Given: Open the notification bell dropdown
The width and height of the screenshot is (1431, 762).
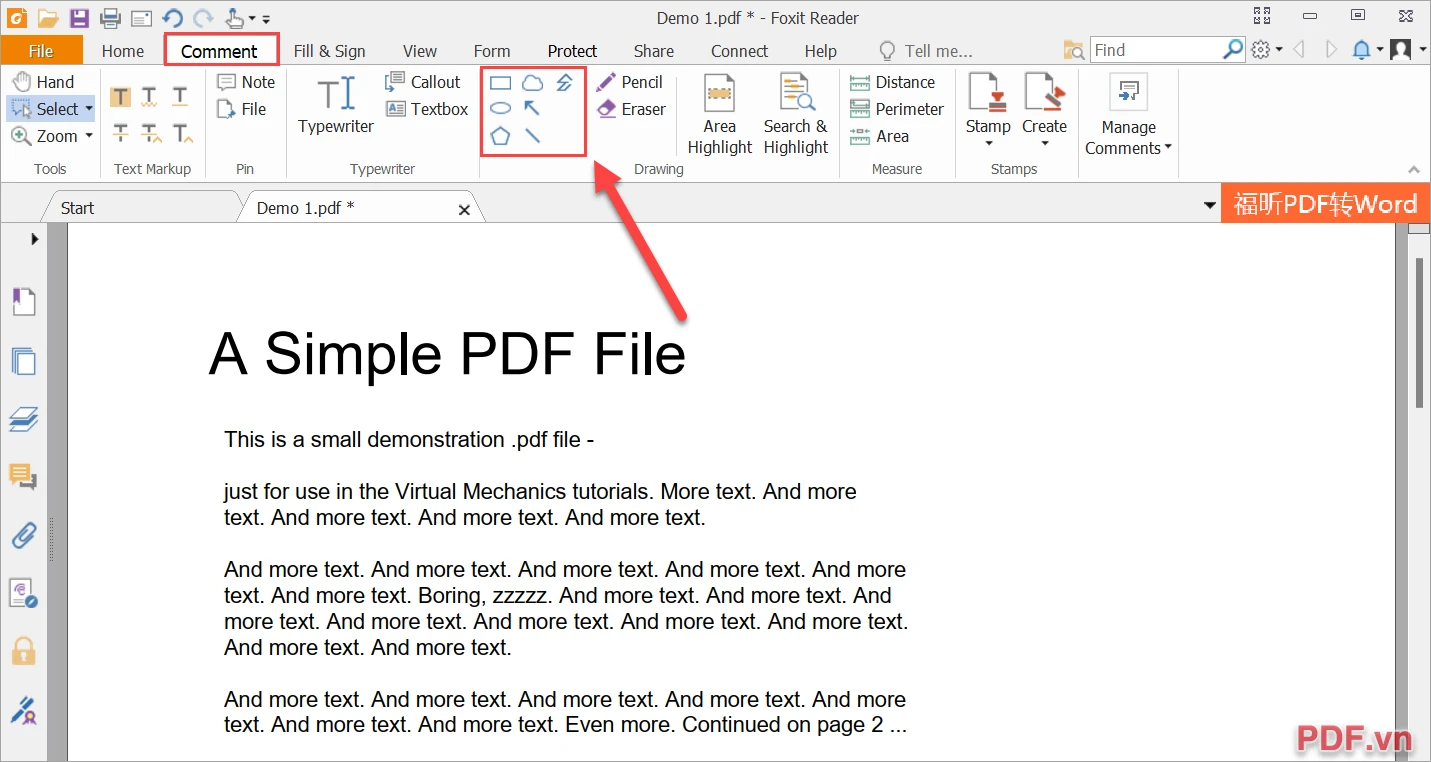Looking at the screenshot, I should [x=1380, y=50].
